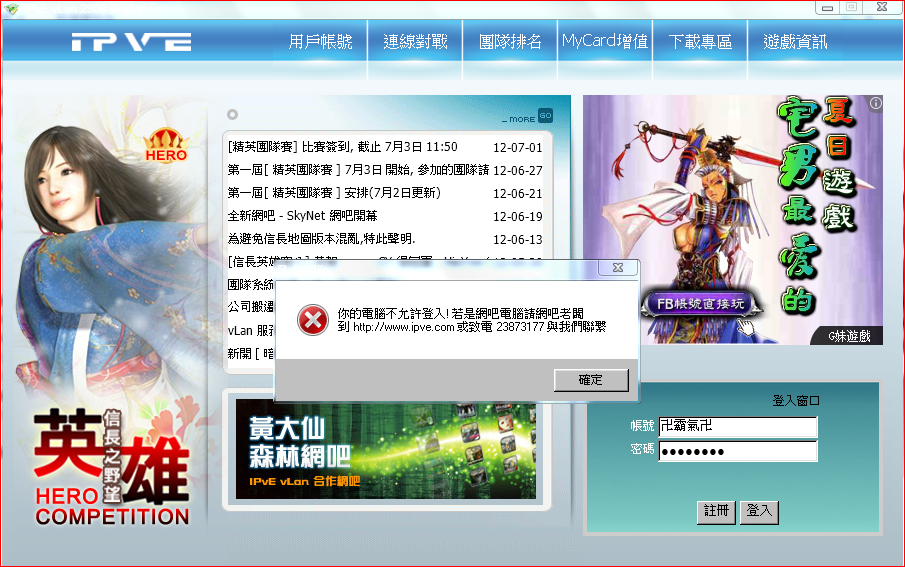Viewport: 905px width, 567px height.
Task: Open news 全新網吧 - SkyNet 網吧開幕
Action: point(302,216)
